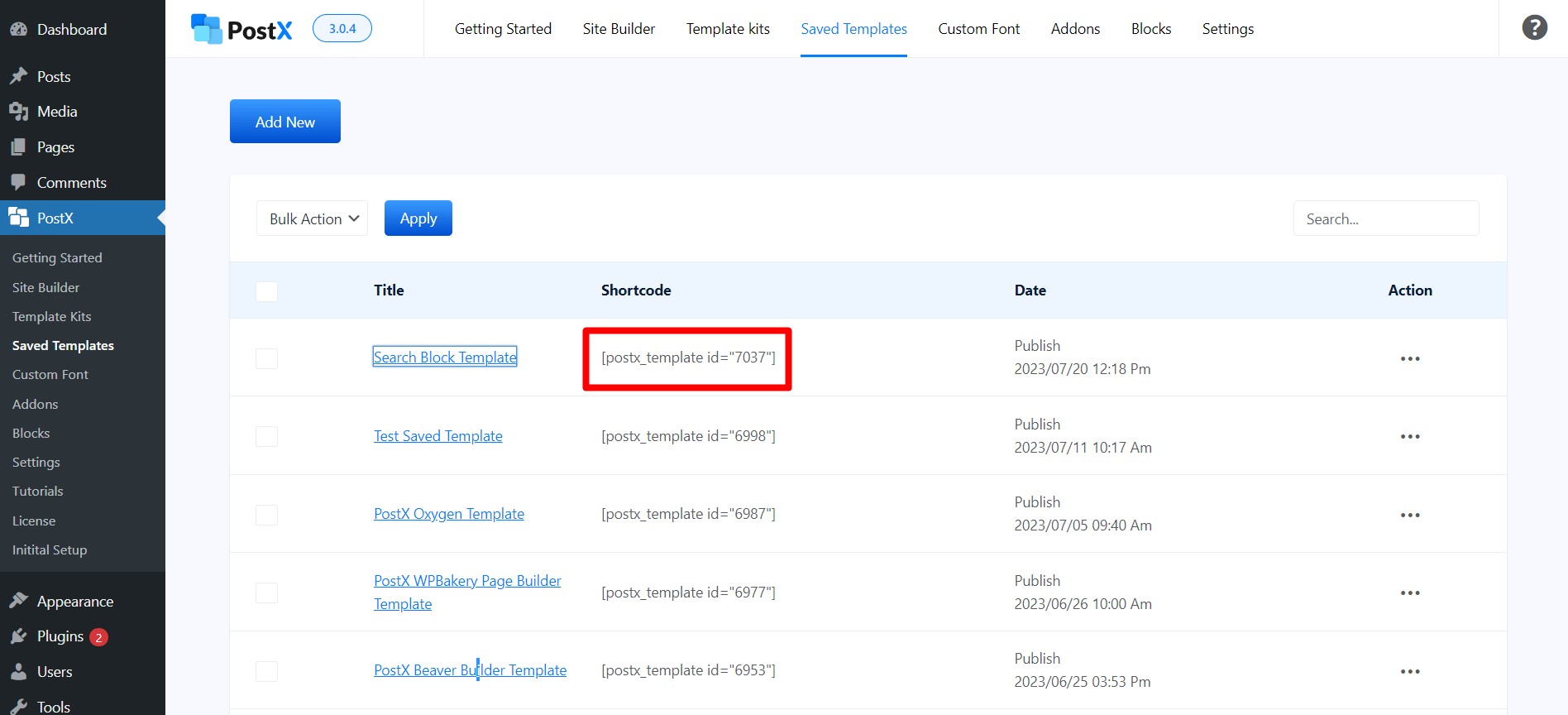Toggle the select-all checkbox in table header
This screenshot has width=1568, height=715.
coord(266,291)
